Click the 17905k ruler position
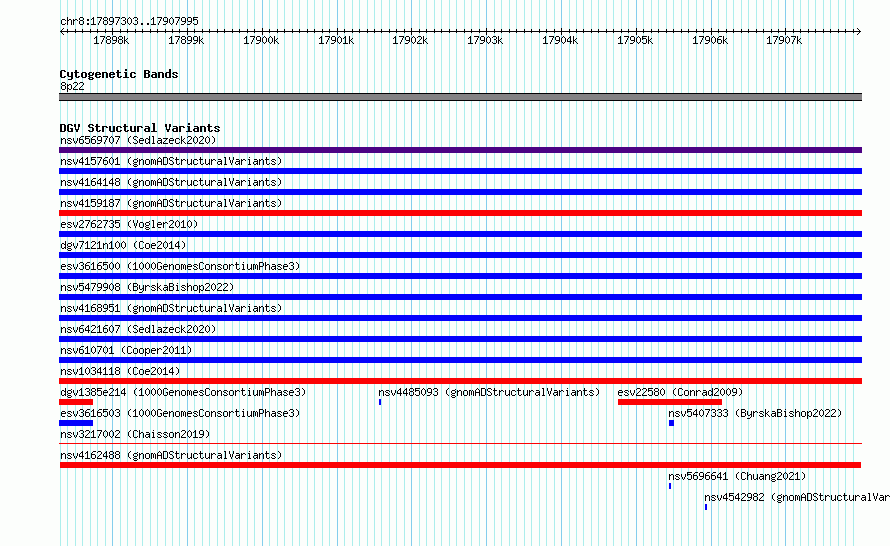The image size is (890, 546). tap(635, 40)
